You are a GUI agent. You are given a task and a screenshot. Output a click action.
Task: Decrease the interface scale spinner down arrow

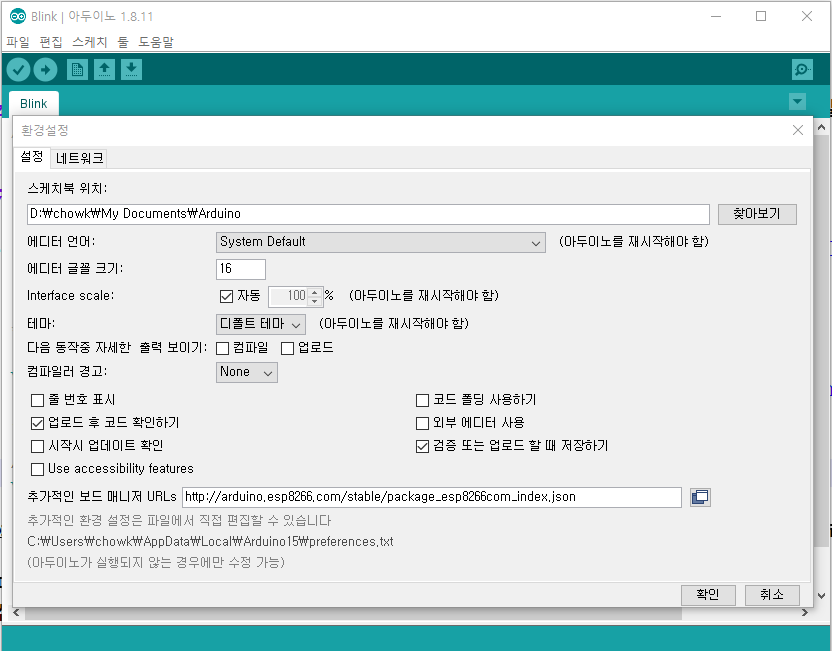315,301
